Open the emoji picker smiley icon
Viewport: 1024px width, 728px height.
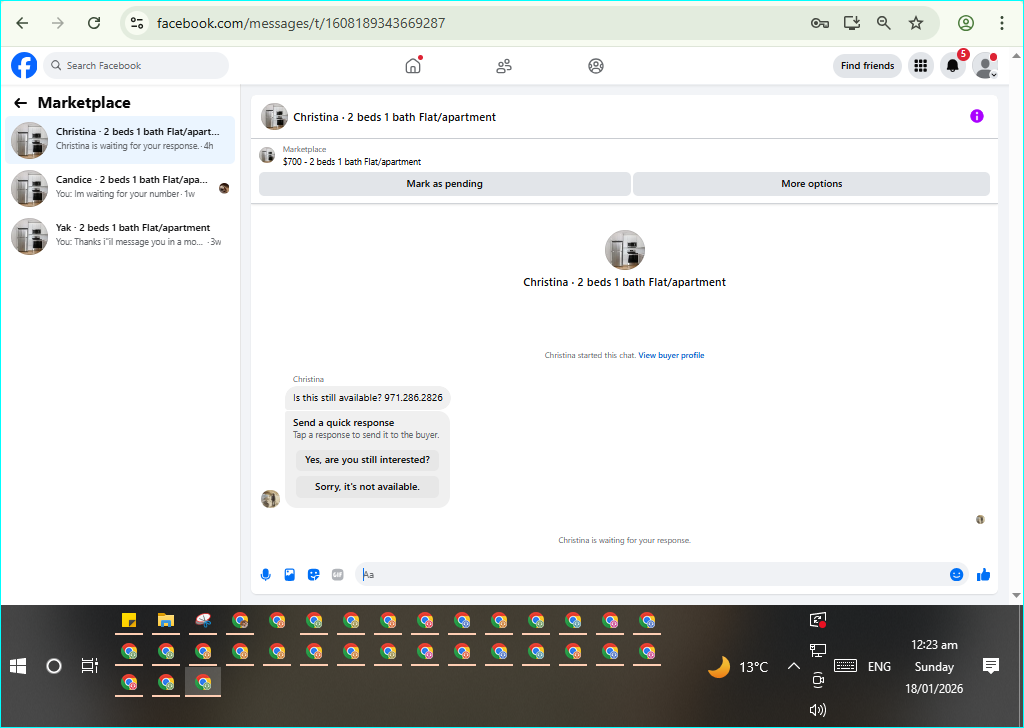coord(957,575)
